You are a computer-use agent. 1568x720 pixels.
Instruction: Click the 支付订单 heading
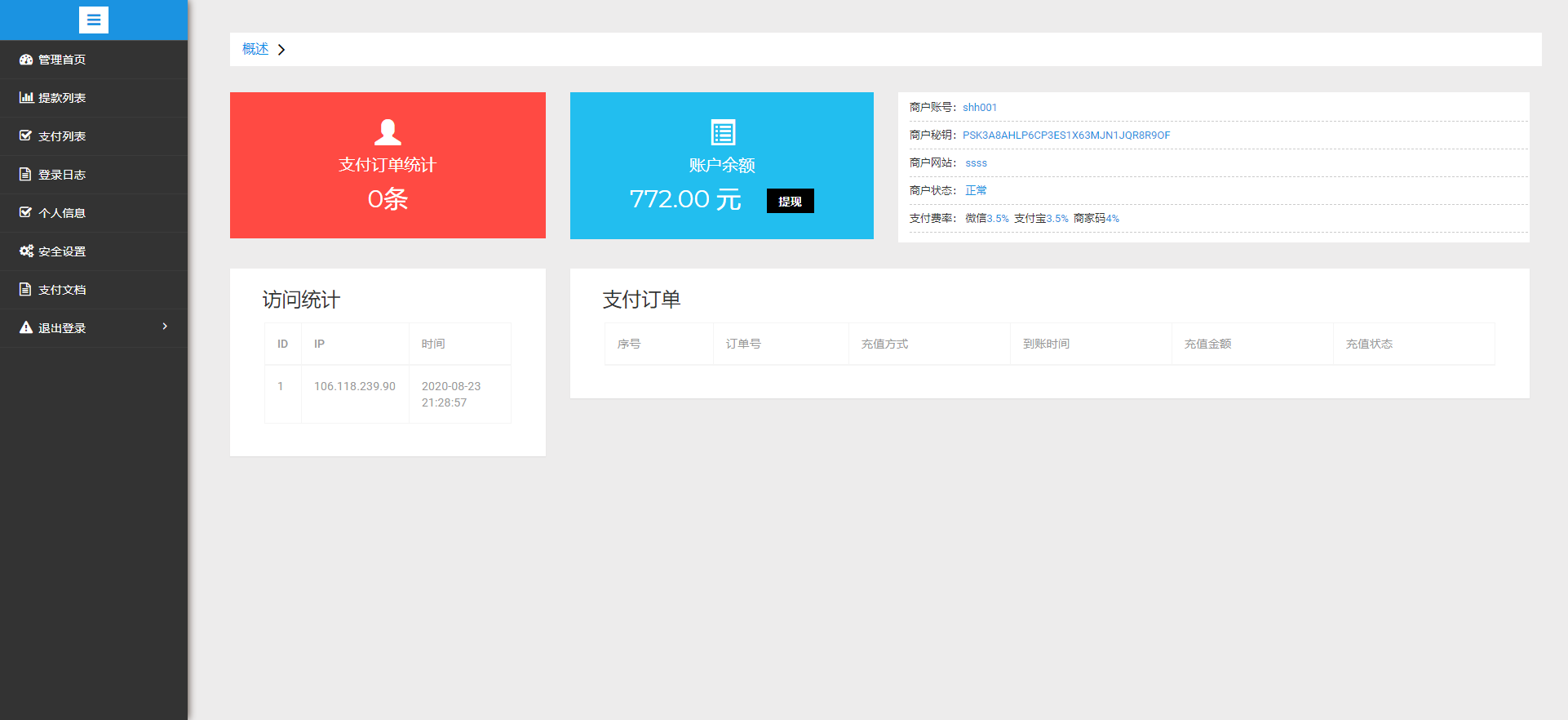point(642,300)
